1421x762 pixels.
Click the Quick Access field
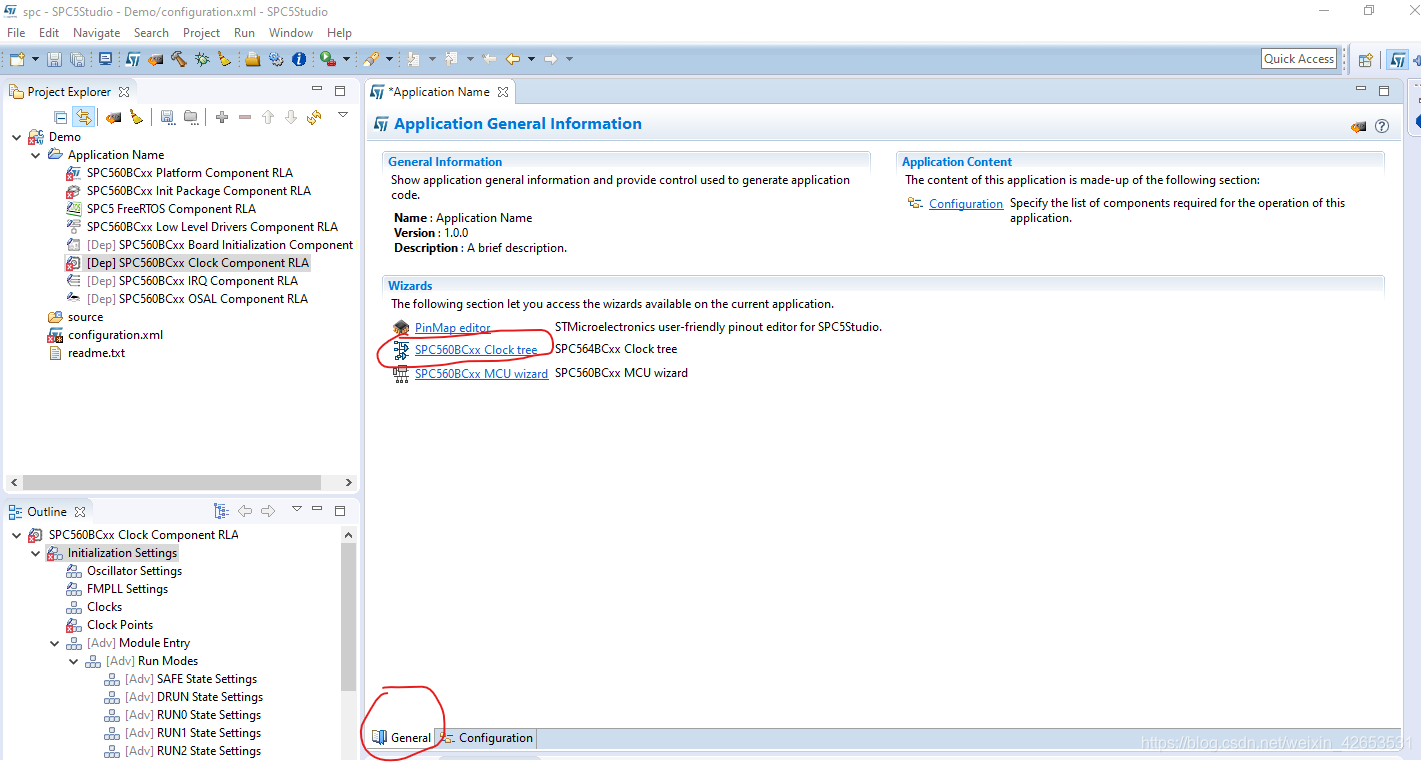[1299, 59]
